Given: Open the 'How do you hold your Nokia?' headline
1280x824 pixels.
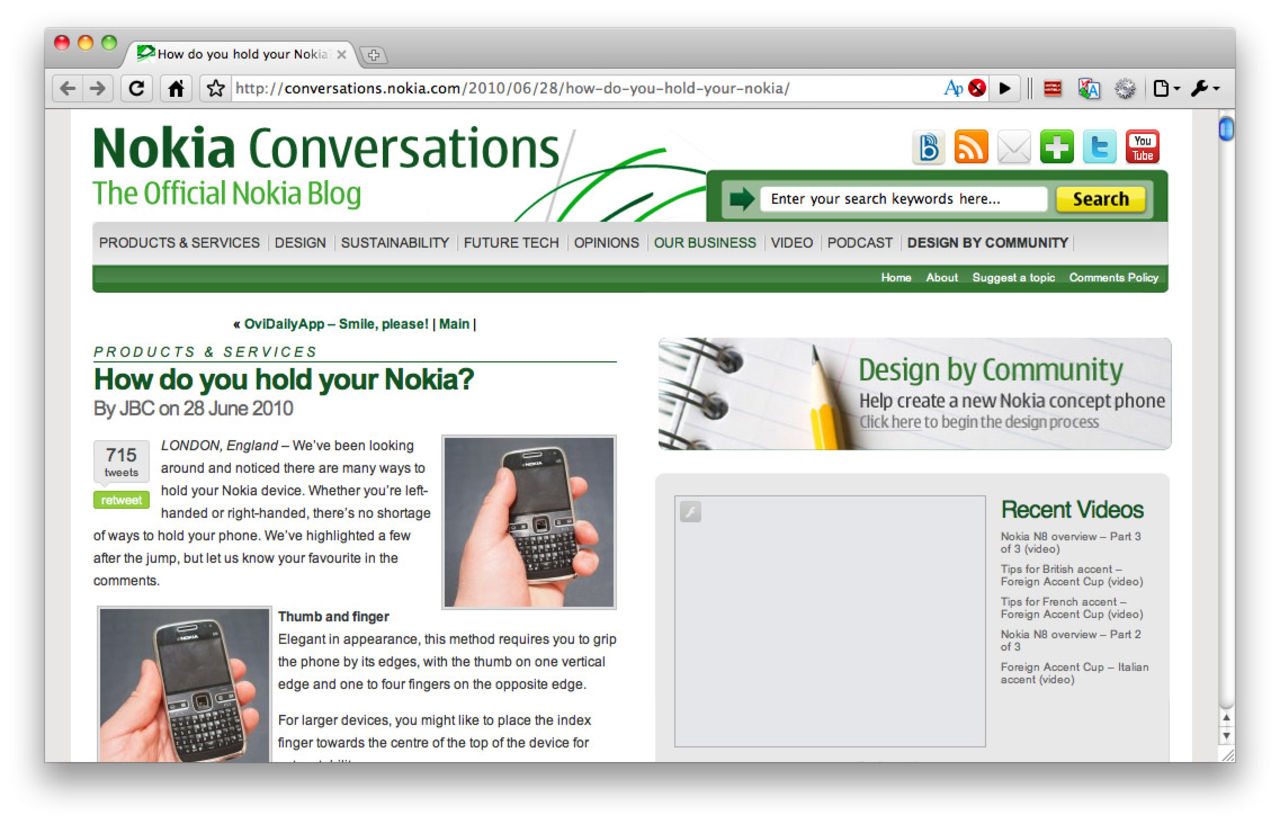Looking at the screenshot, I should click(x=284, y=380).
